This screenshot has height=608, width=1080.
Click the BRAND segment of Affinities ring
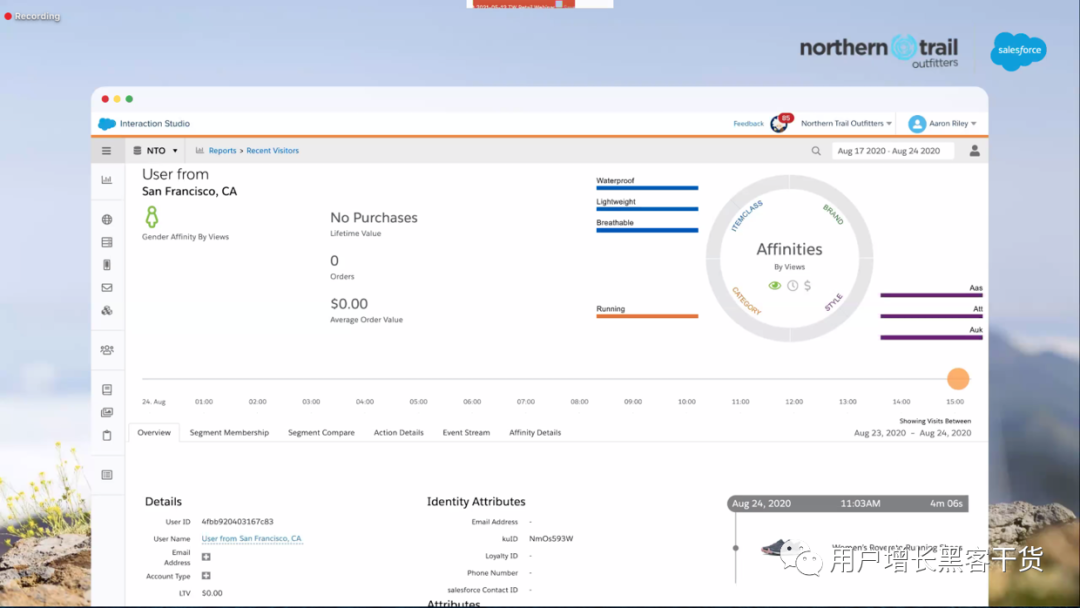(833, 215)
